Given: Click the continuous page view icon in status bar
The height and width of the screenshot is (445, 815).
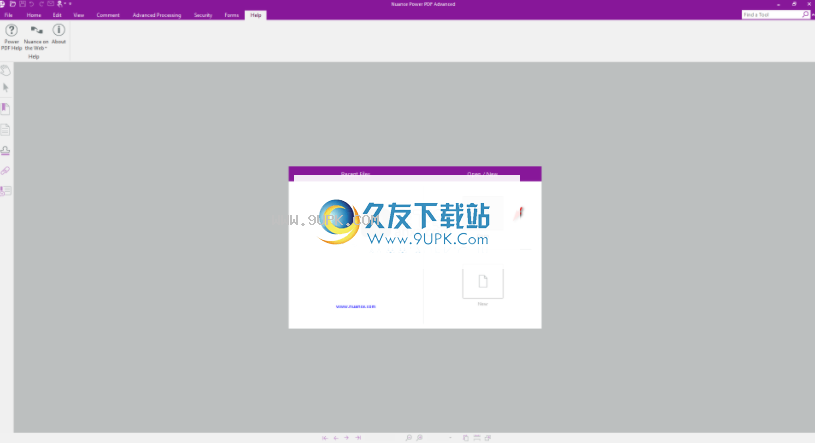Looking at the screenshot, I should click(477, 438).
